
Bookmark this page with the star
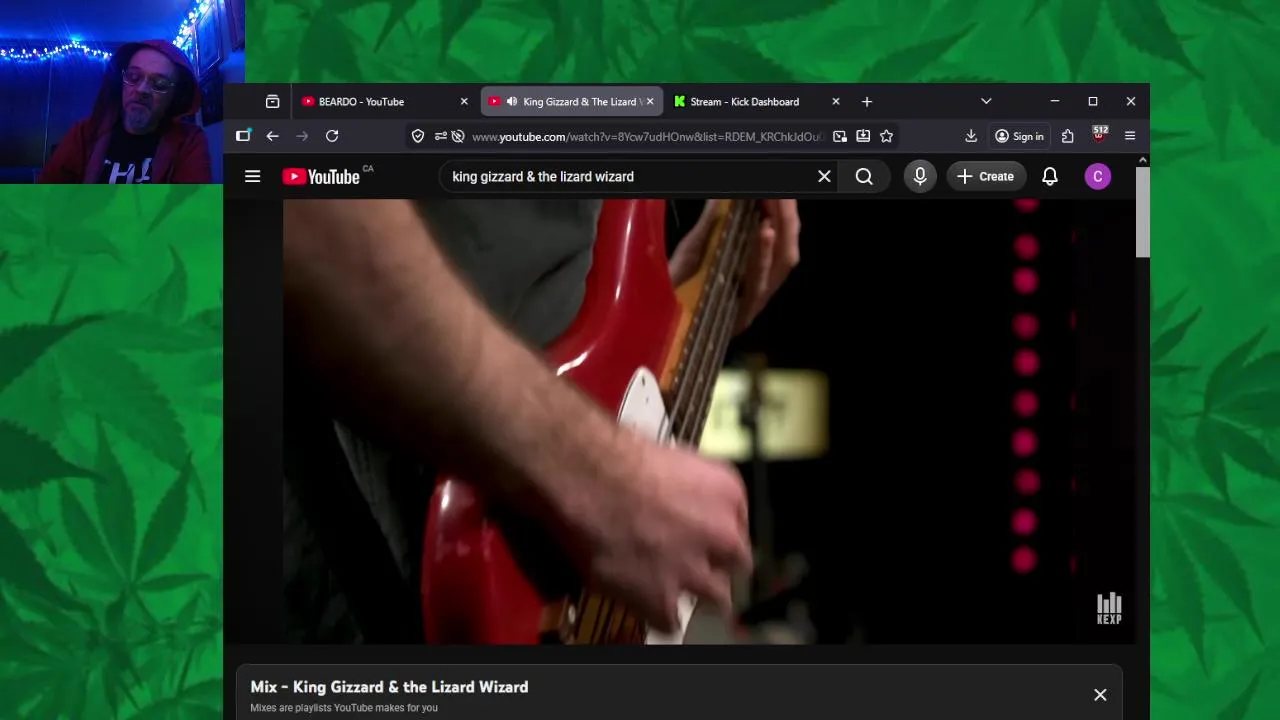(x=886, y=136)
